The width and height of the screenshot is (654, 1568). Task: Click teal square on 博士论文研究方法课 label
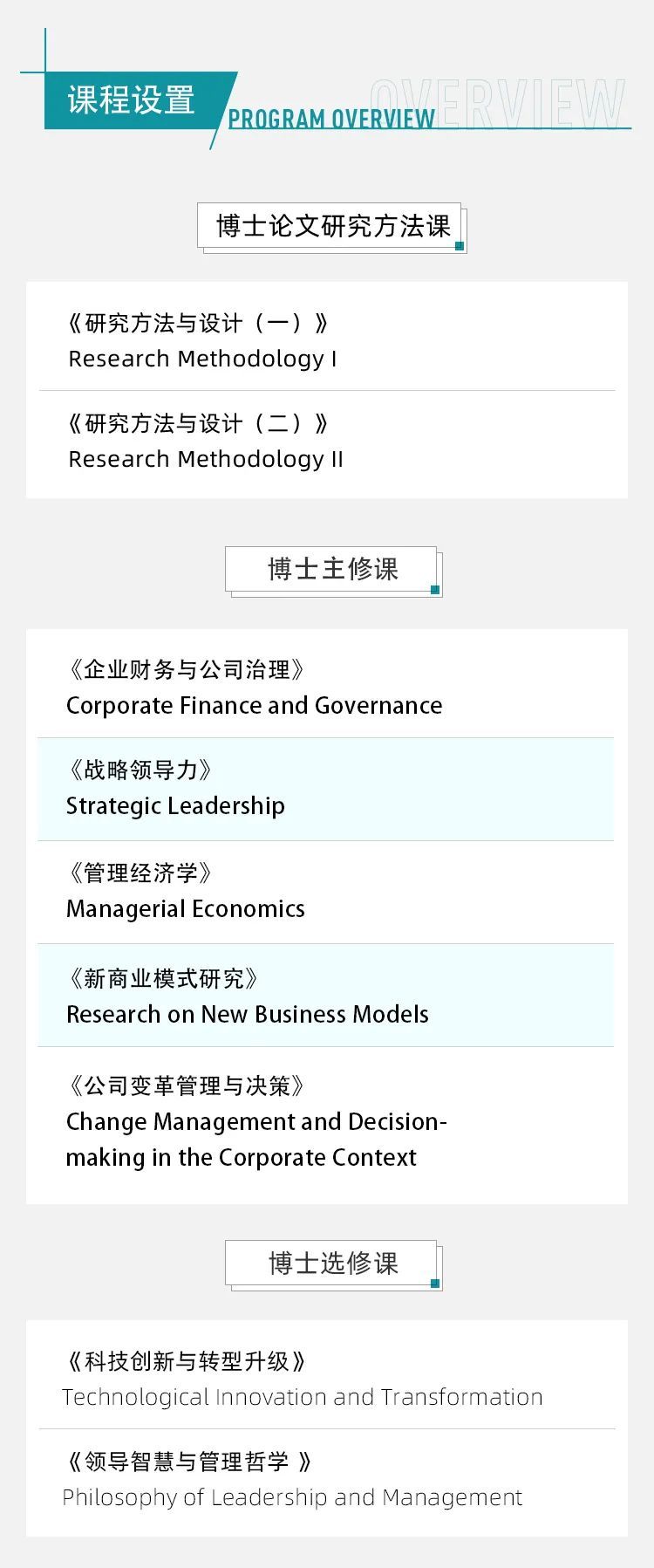click(460, 246)
